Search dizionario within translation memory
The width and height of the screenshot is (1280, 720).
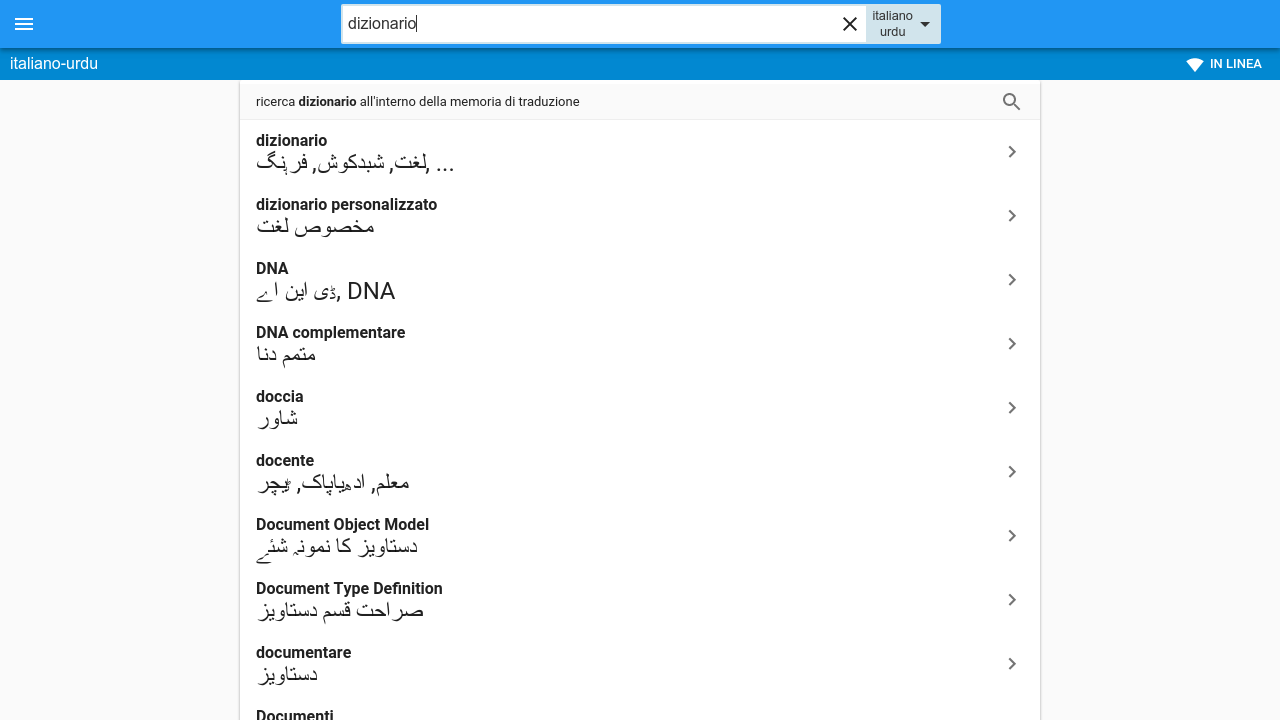coord(640,101)
